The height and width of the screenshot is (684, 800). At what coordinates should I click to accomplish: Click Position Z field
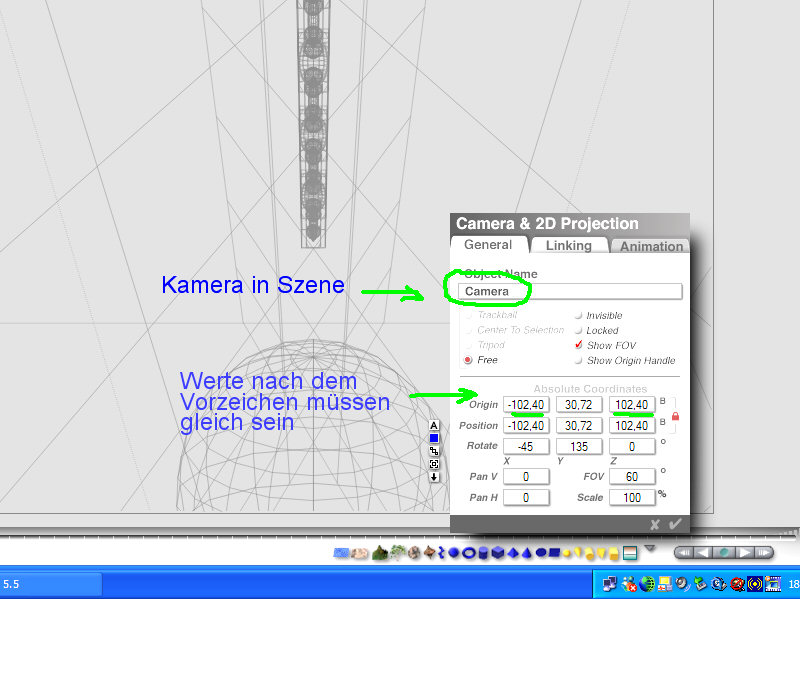(x=632, y=425)
